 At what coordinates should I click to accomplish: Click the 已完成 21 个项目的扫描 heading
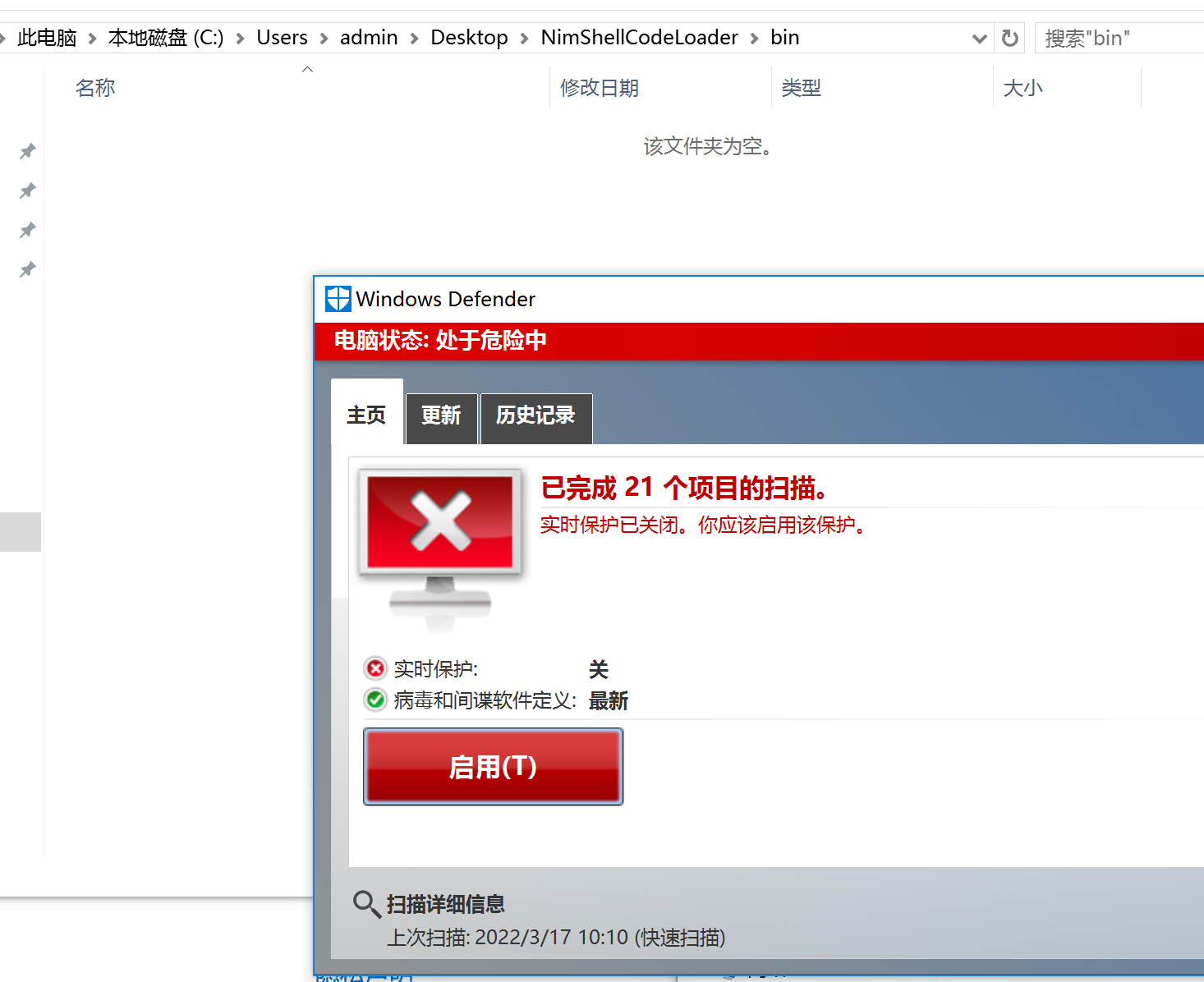point(683,488)
